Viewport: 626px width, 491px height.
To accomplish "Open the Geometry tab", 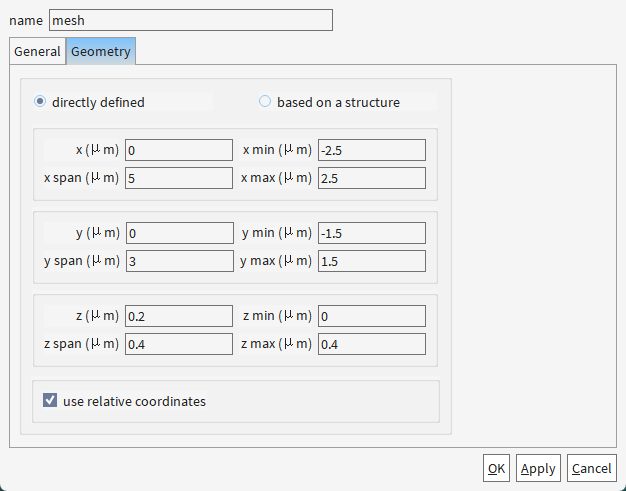I will coord(101,51).
